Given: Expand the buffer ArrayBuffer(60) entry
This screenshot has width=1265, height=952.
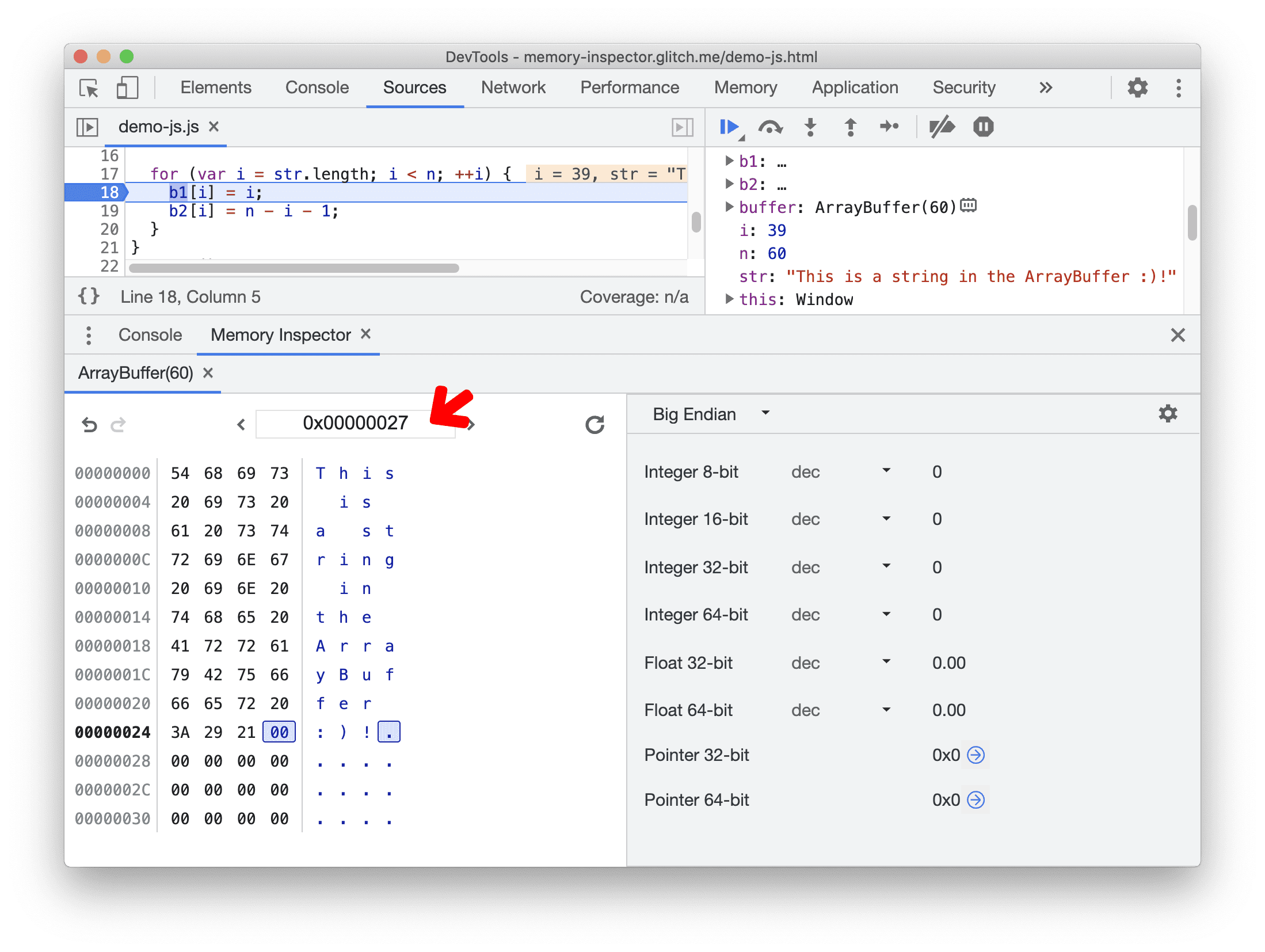Looking at the screenshot, I should [731, 207].
